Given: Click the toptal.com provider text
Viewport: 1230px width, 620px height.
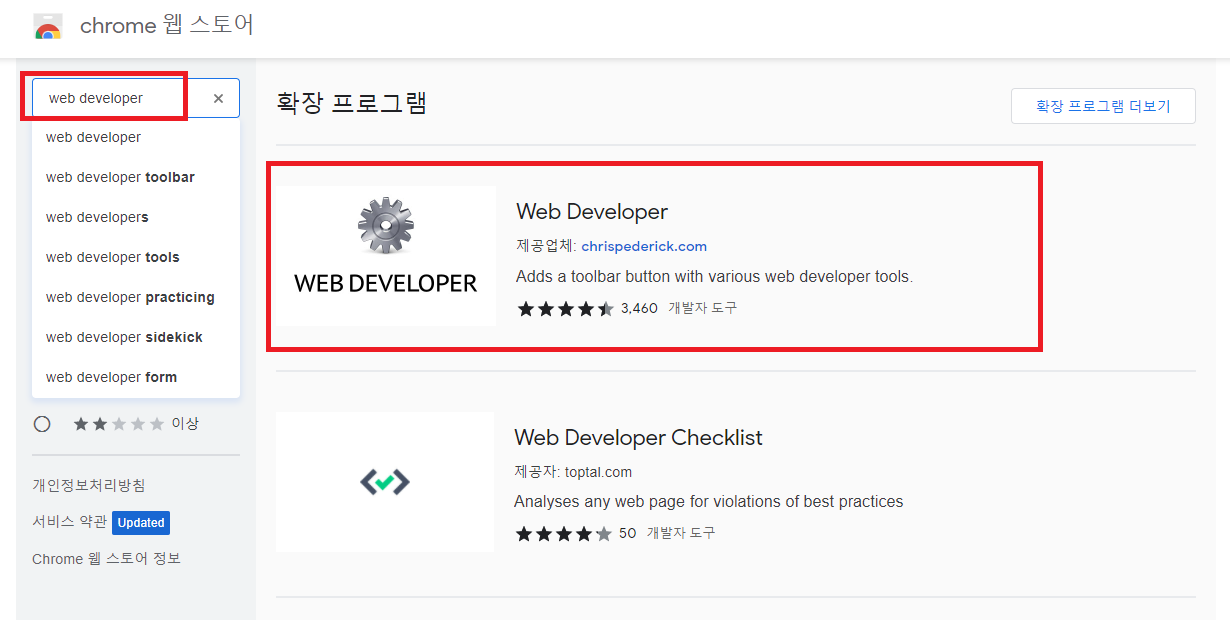Looking at the screenshot, I should point(597,472).
